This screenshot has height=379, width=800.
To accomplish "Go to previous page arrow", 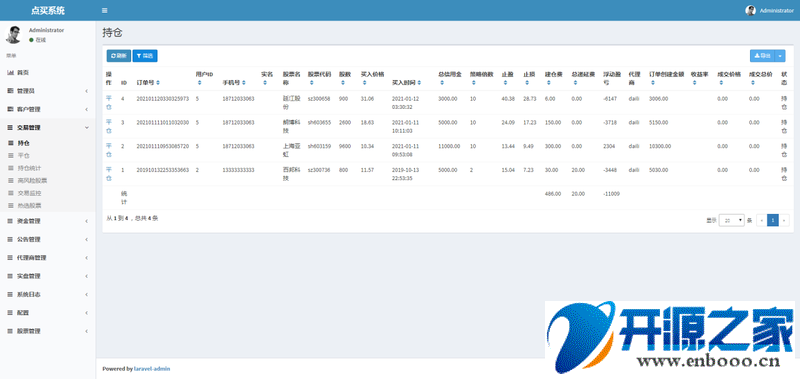I will point(762,220).
